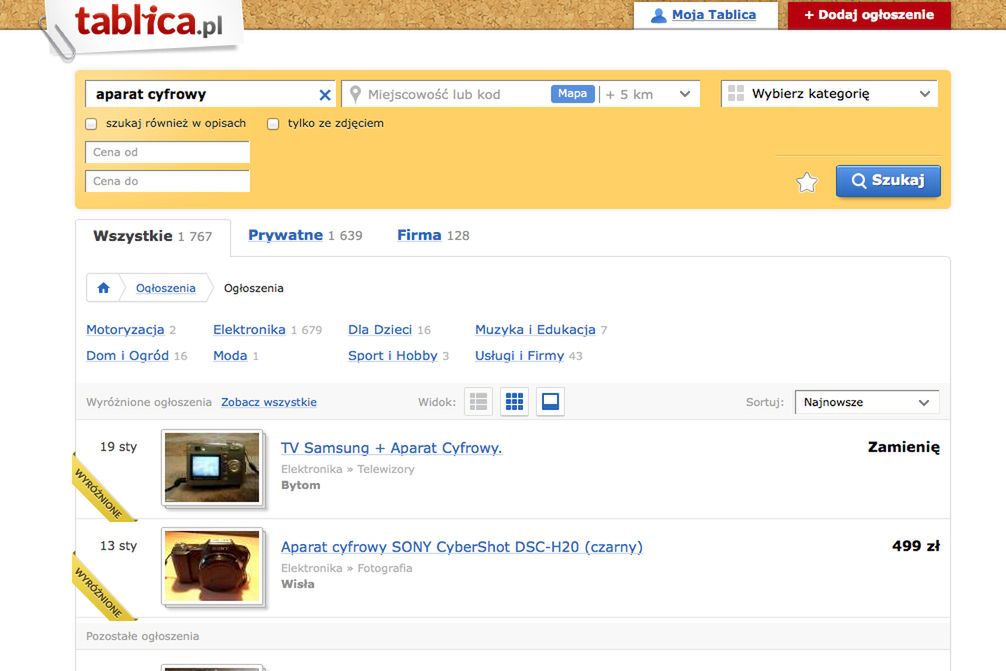
Task: Click the category grid icon
Action: click(x=736, y=94)
